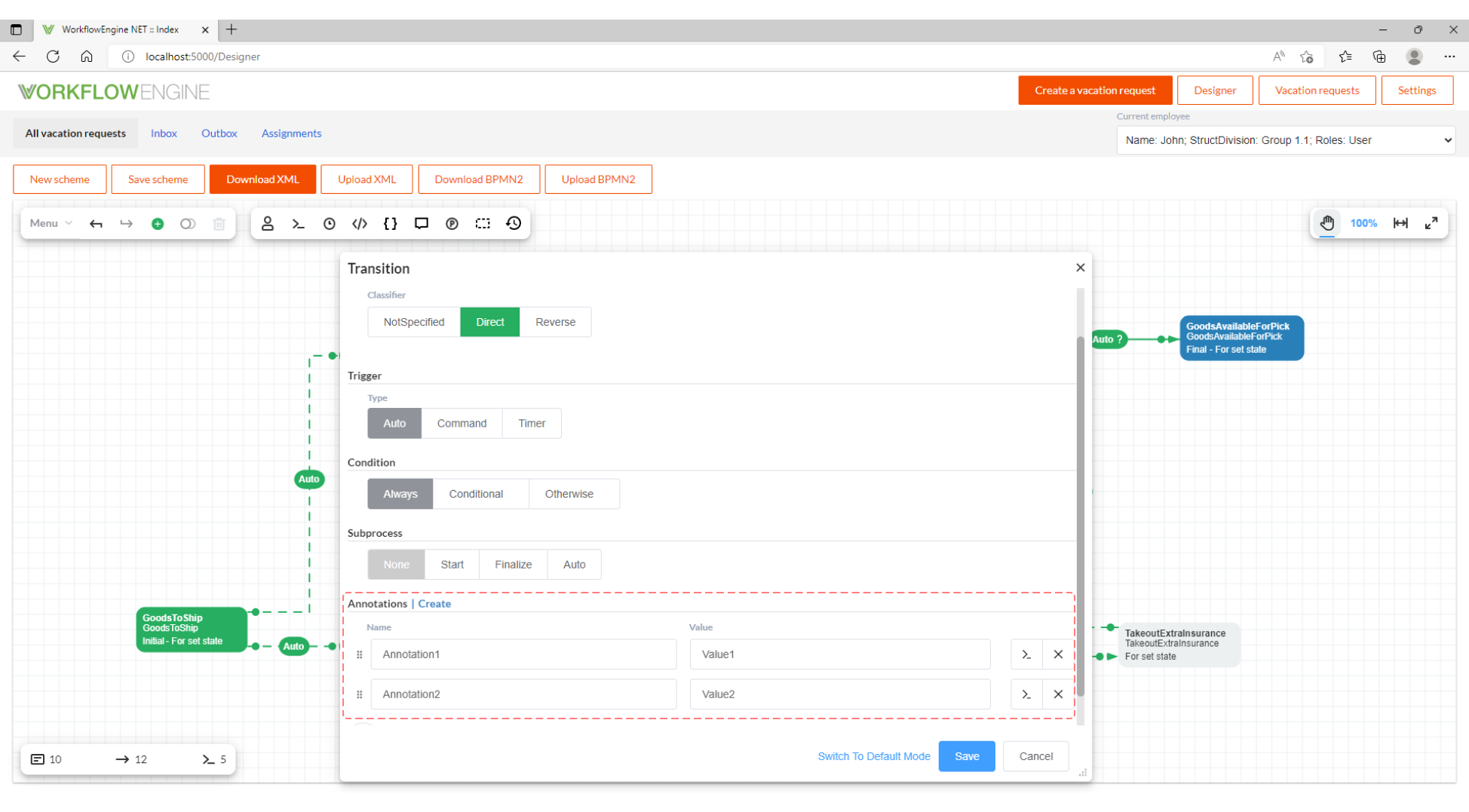Click the fit-to-width zoom icon
1469x812 pixels.
point(1400,223)
